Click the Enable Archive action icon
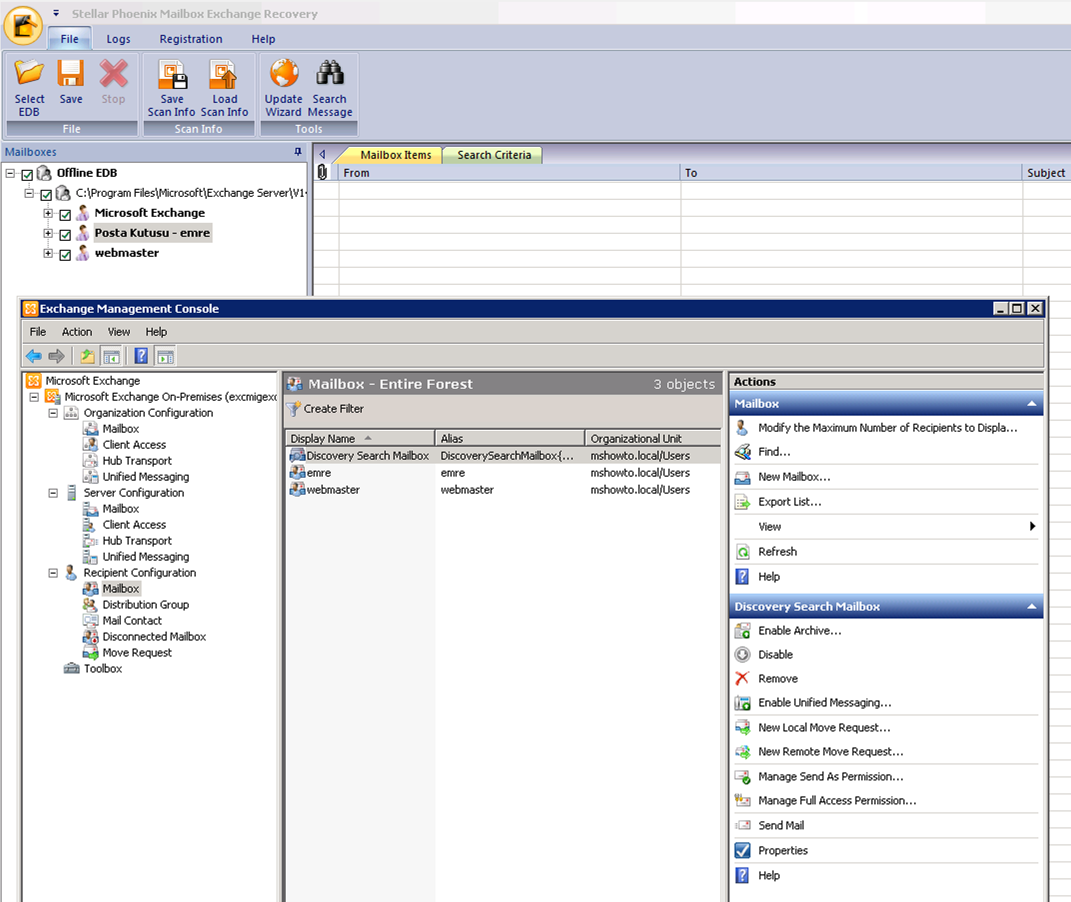 [x=742, y=631]
